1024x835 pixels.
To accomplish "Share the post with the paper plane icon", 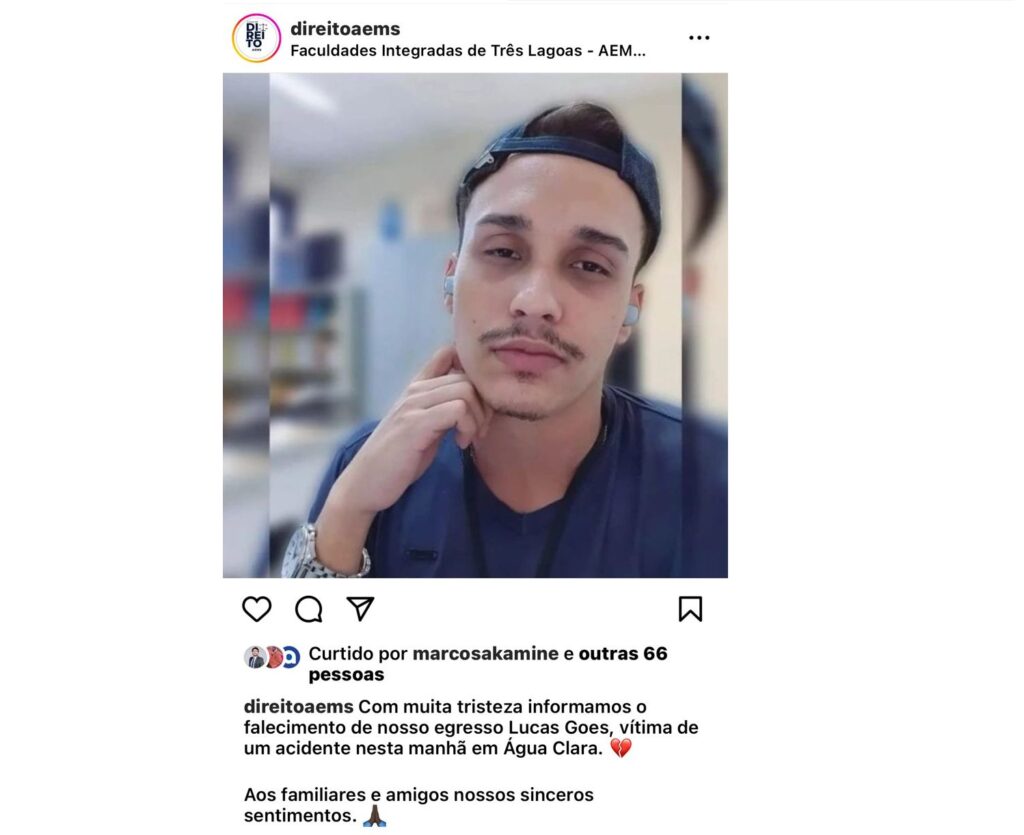I will tap(360, 608).
